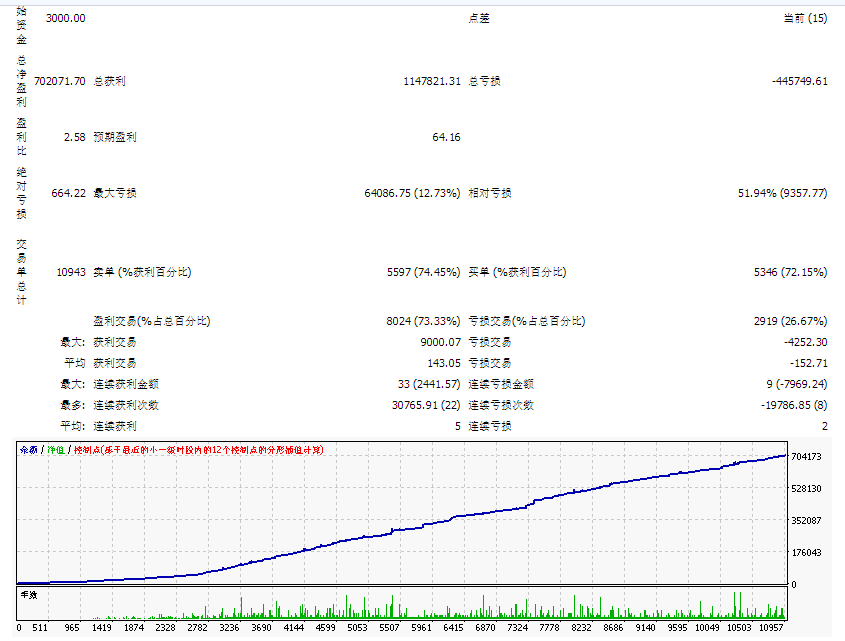
Task: Select gross profit value 1147821.31
Action: pos(432,81)
